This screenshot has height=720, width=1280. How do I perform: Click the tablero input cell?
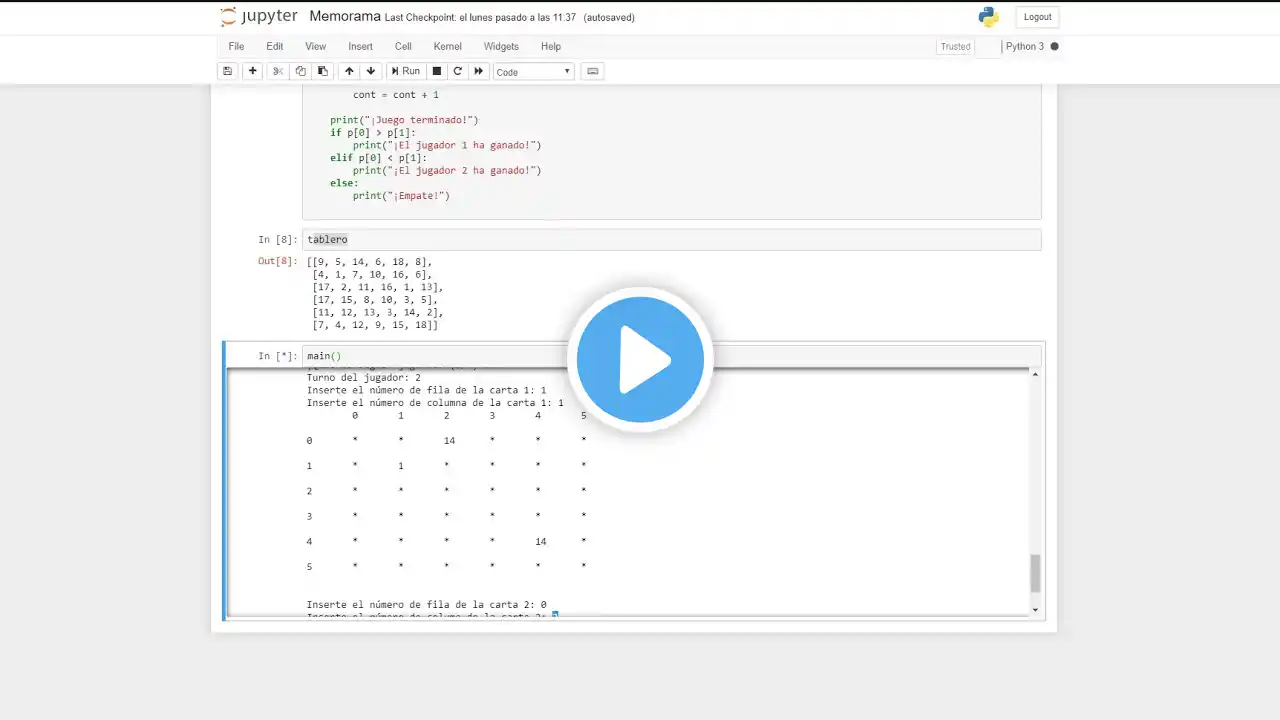[x=671, y=240]
